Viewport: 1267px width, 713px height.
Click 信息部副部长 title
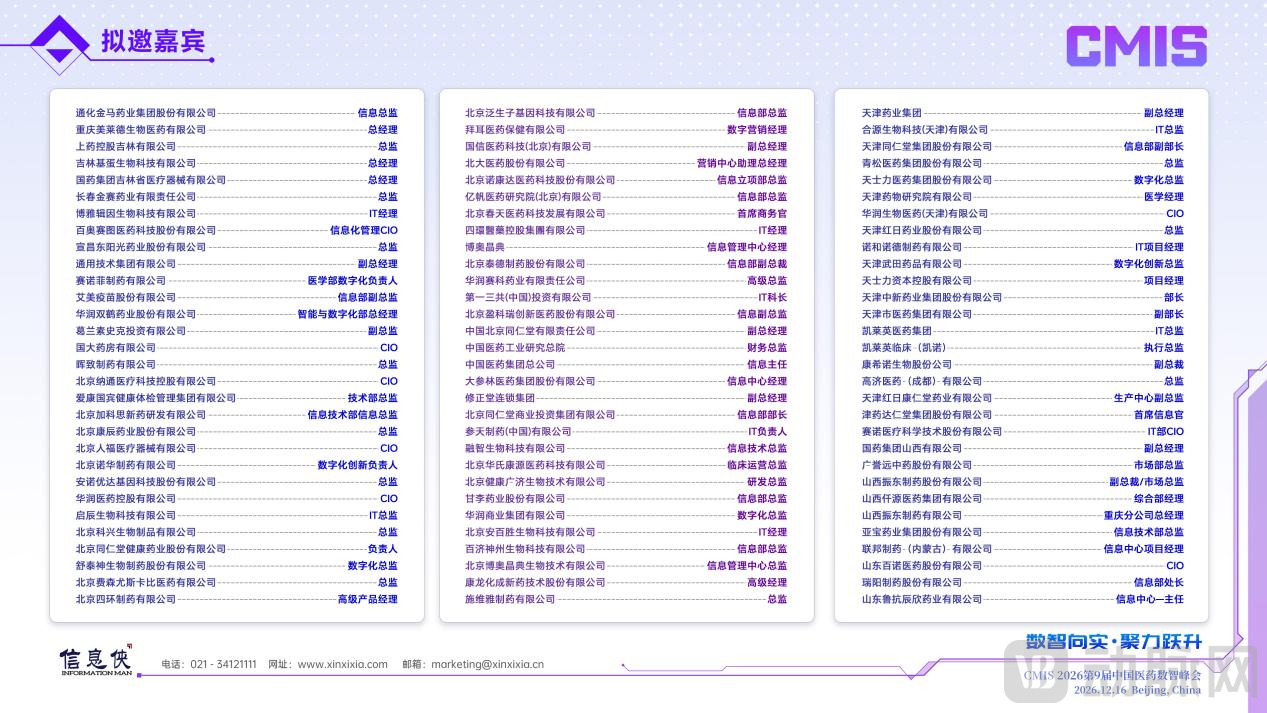coord(1154,147)
